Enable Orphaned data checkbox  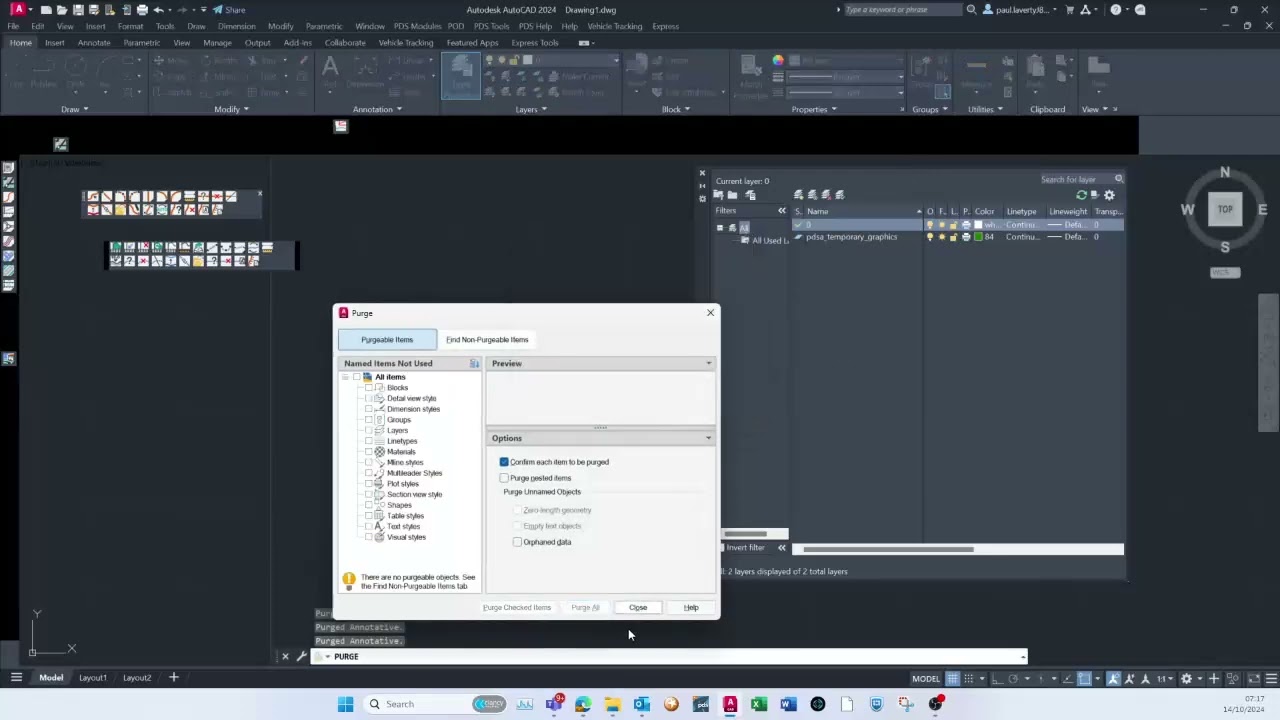tap(517, 542)
